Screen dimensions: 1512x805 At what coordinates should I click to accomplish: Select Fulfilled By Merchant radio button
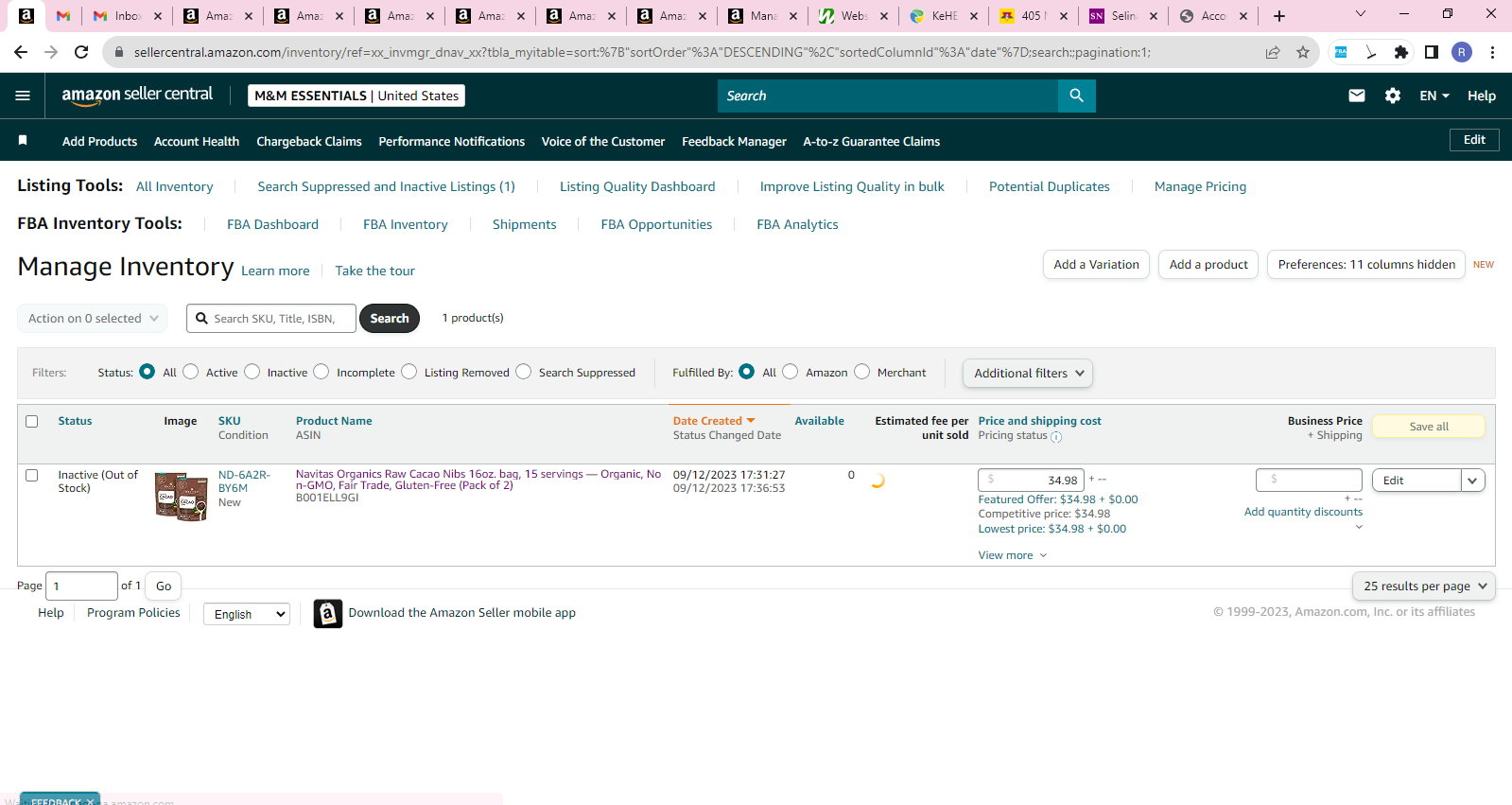coord(861,372)
